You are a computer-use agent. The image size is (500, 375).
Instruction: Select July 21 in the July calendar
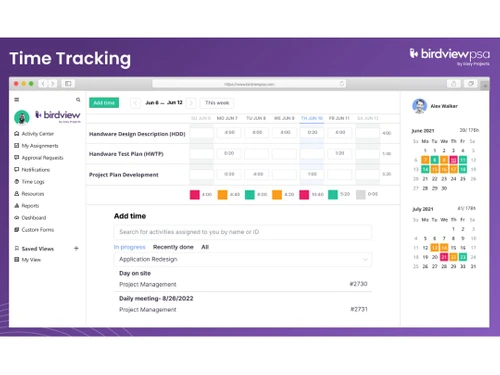pos(444,257)
